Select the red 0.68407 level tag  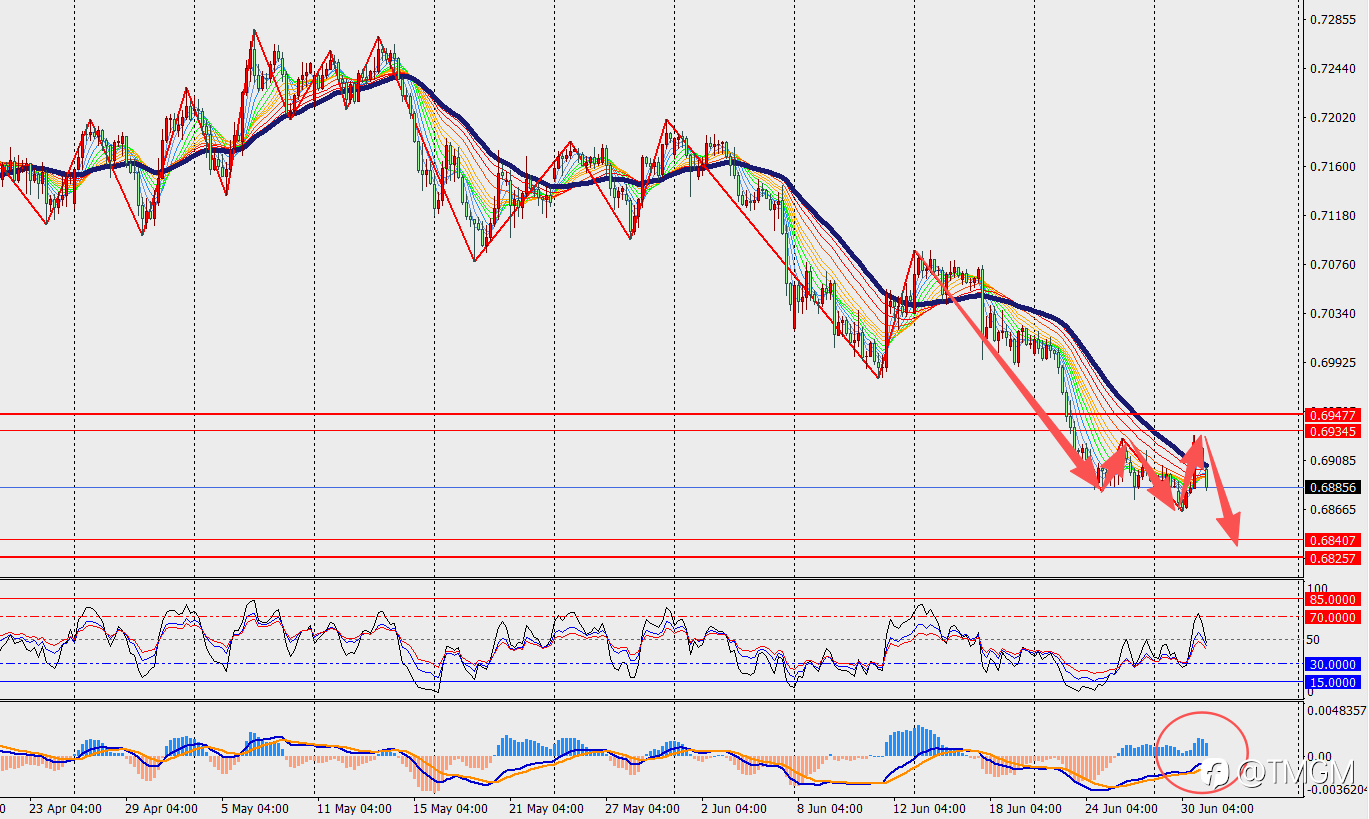tap(1332, 541)
